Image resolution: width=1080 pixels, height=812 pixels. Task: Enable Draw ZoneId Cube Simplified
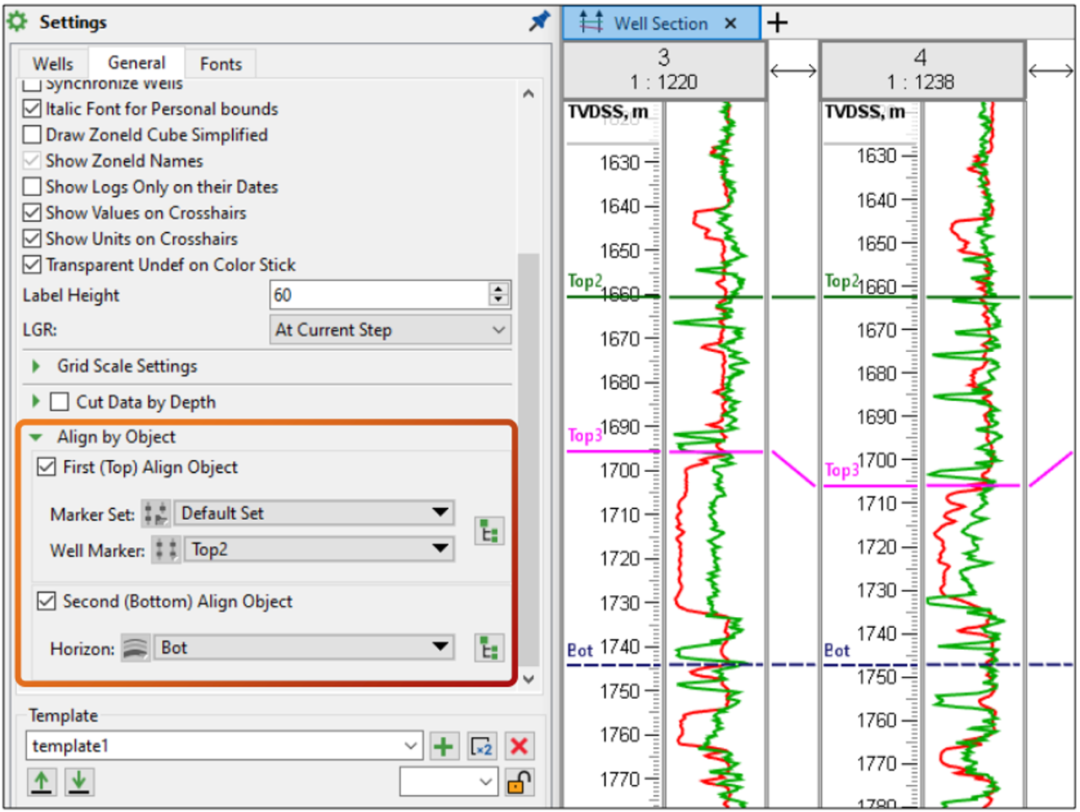[x=32, y=135]
